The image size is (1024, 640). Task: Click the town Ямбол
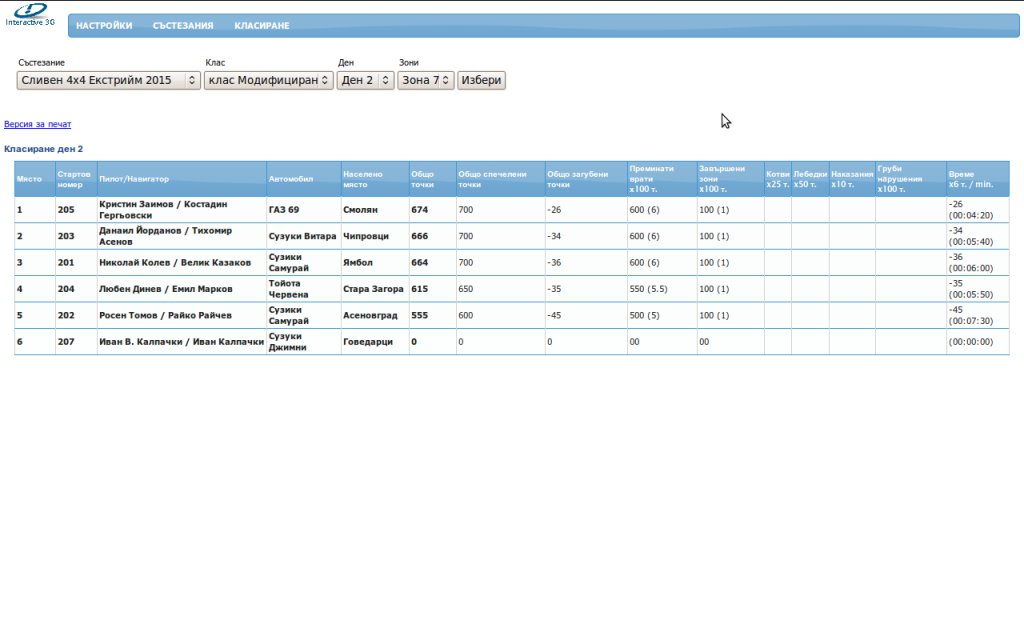358,263
